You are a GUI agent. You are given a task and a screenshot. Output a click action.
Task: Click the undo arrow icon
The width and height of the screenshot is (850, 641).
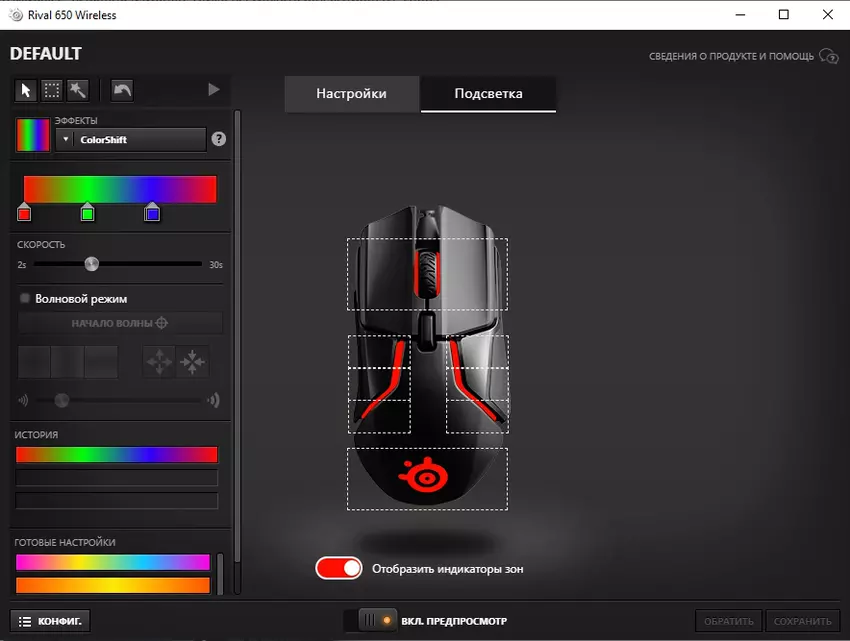pyautogui.click(x=121, y=90)
